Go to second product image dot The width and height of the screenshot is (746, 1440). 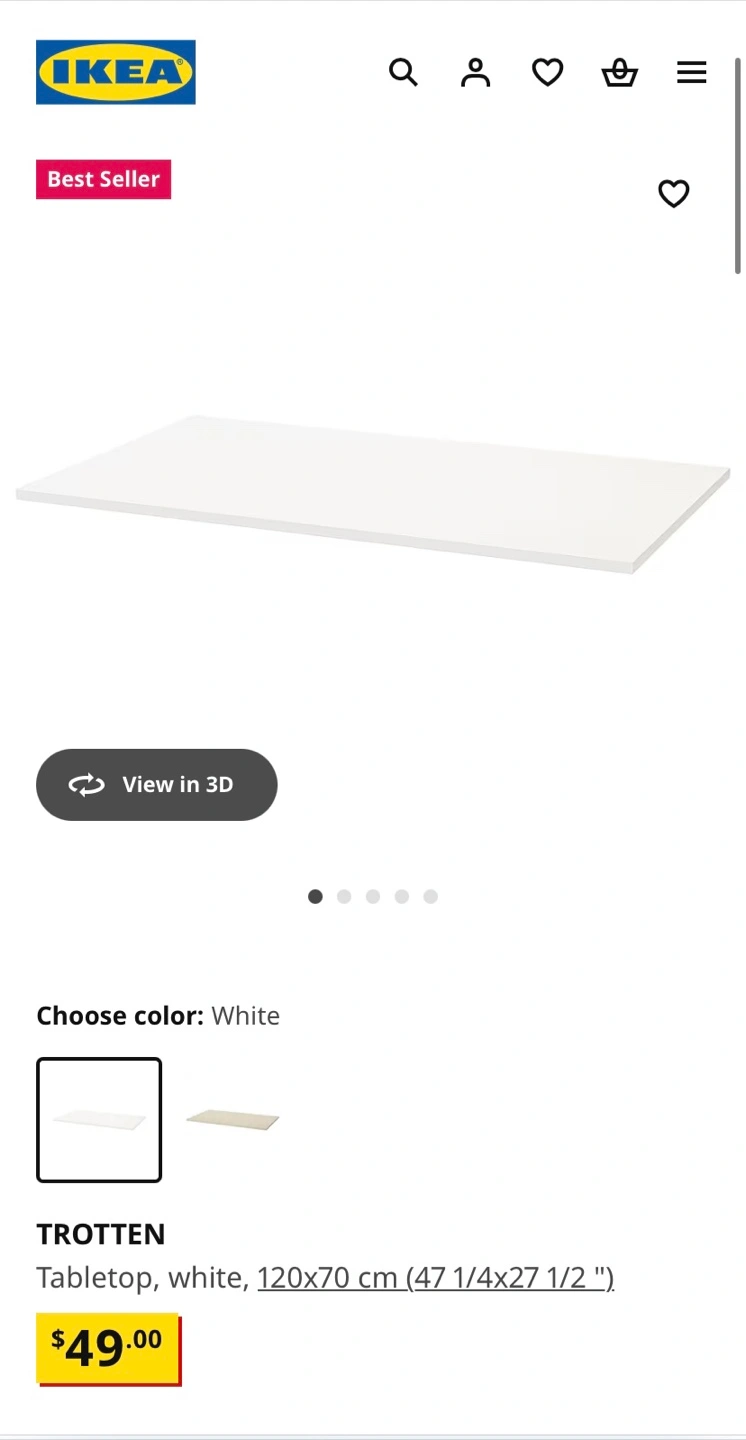tap(344, 897)
